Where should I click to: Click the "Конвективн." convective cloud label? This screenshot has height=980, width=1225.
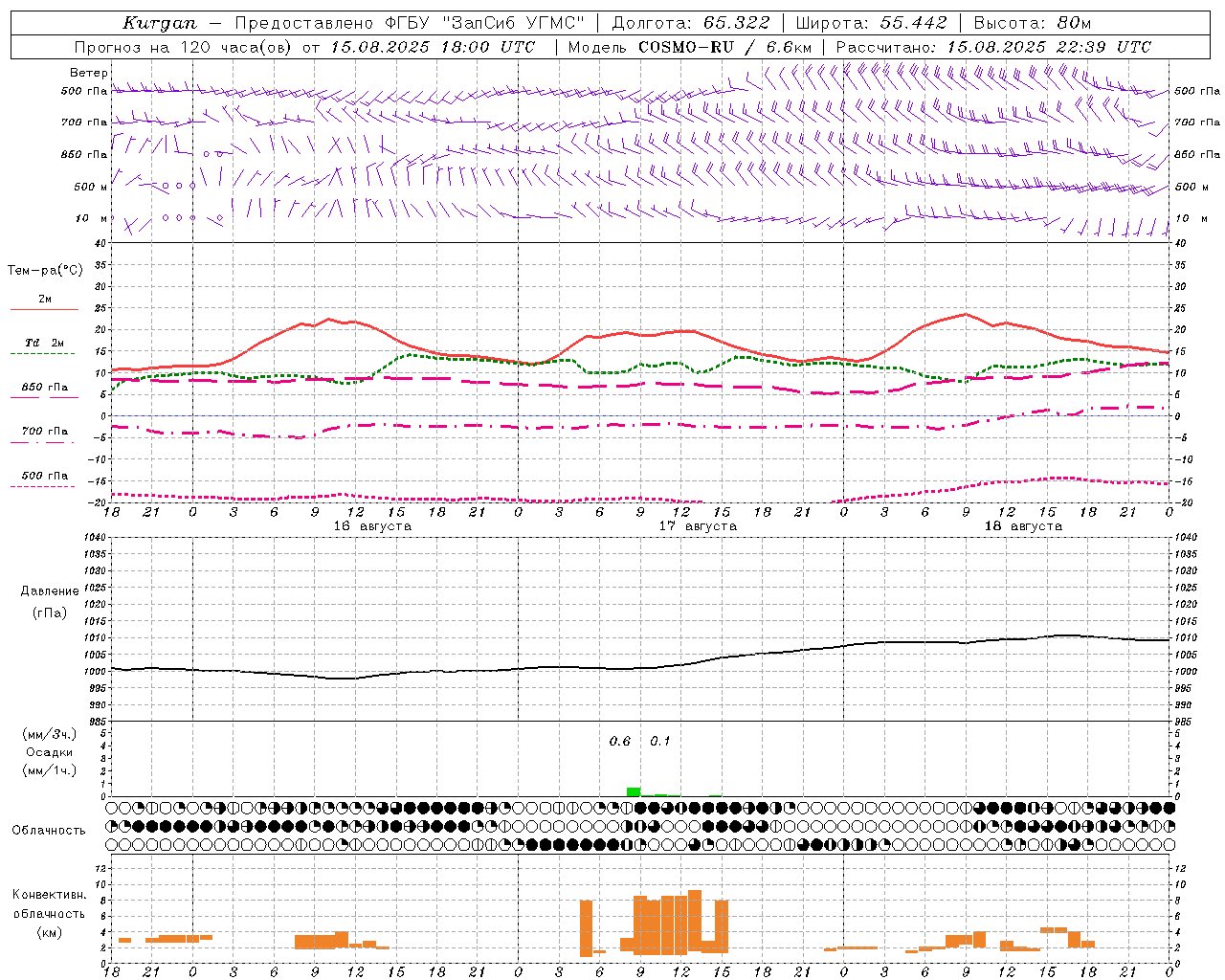tap(50, 895)
